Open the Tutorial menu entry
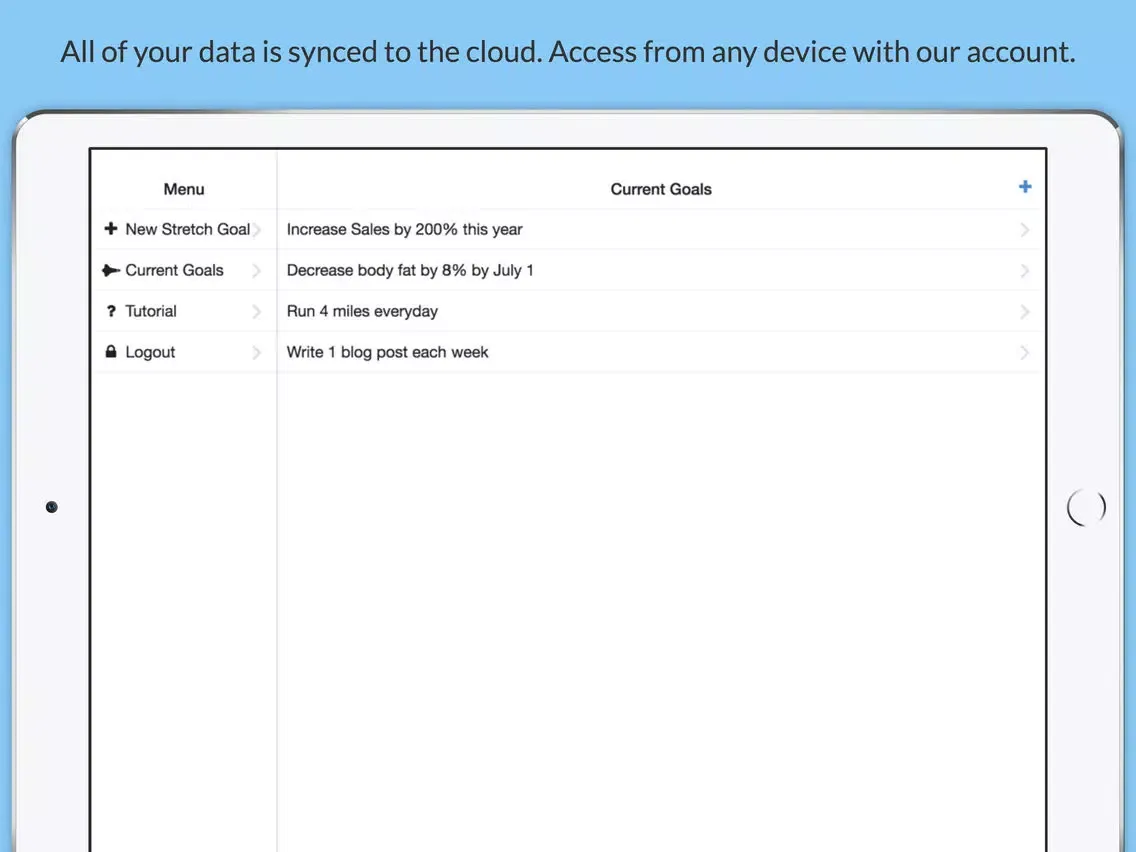 click(x=183, y=312)
